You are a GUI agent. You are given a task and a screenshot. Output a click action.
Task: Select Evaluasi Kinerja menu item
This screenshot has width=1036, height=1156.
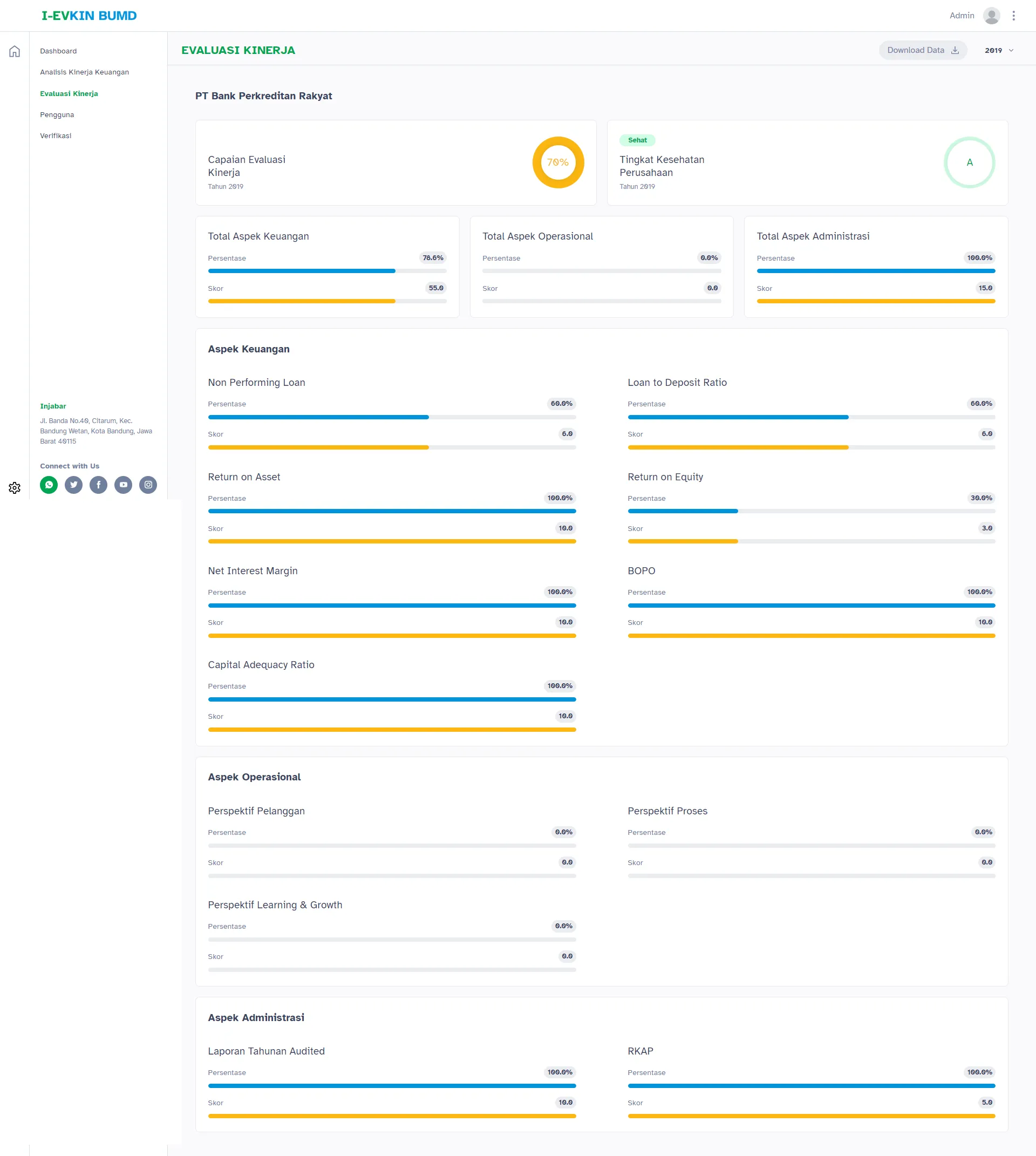click(69, 93)
